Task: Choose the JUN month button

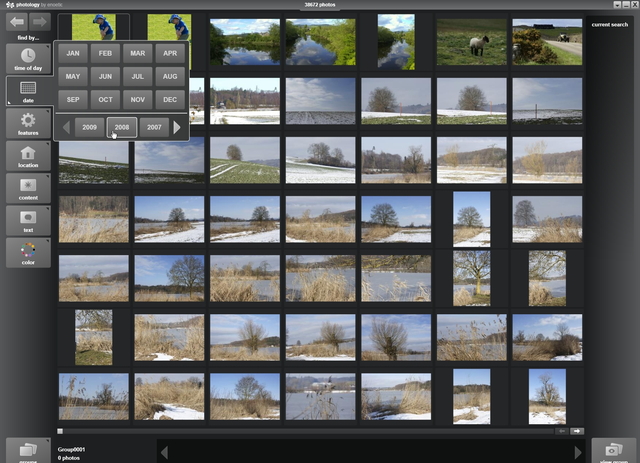Action: point(105,76)
